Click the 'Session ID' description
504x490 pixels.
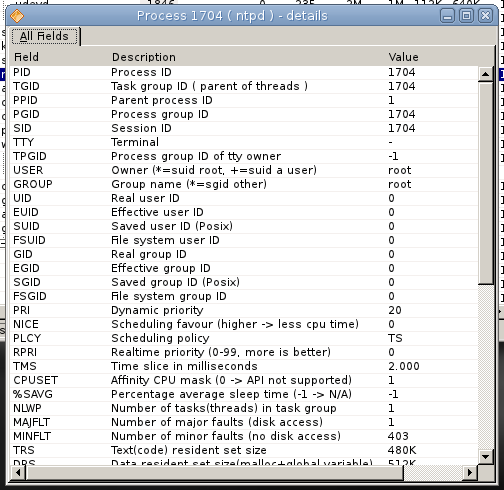tap(141, 128)
